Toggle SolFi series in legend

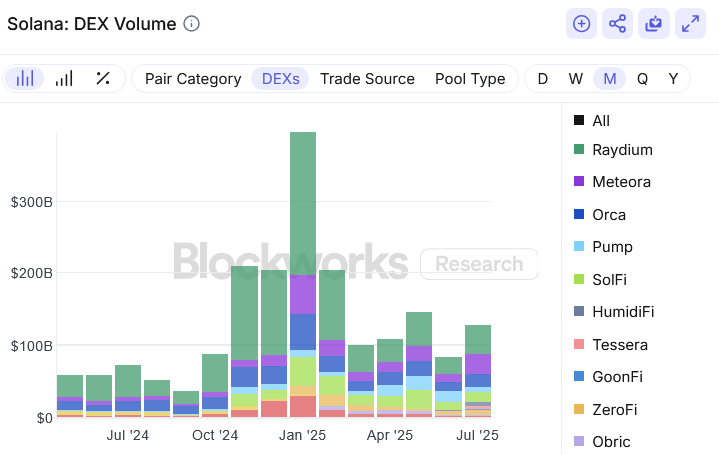(600, 279)
